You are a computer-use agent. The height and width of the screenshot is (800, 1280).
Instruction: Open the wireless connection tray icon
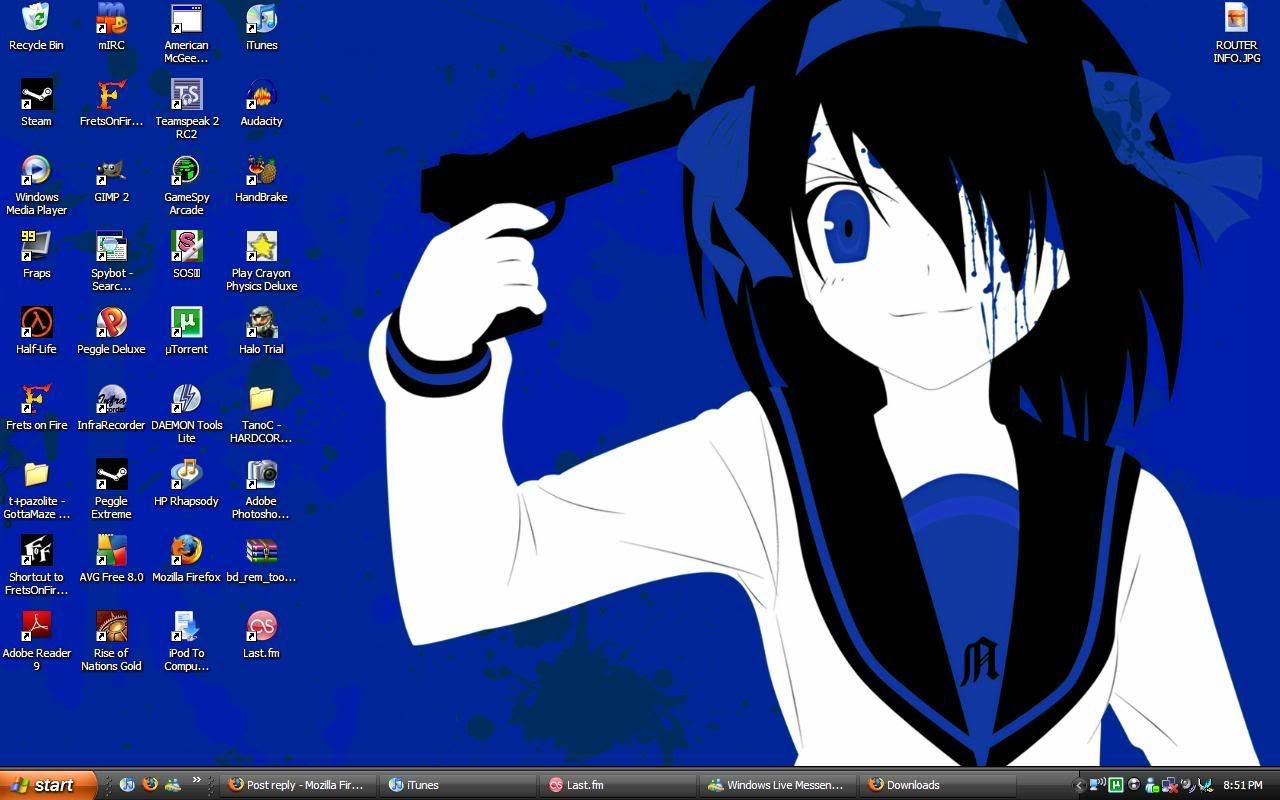pyautogui.click(x=1097, y=785)
